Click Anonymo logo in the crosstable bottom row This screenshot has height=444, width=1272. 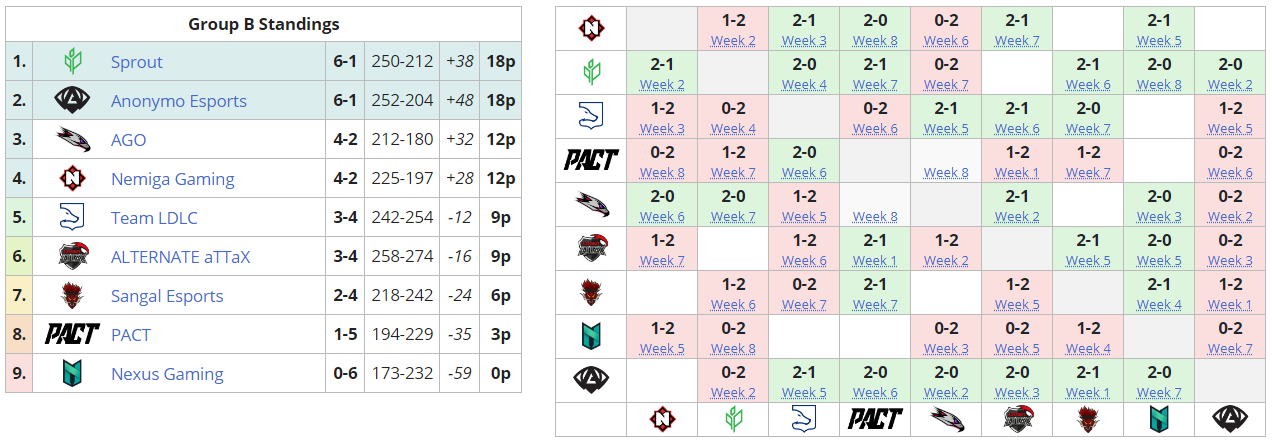click(x=1230, y=419)
